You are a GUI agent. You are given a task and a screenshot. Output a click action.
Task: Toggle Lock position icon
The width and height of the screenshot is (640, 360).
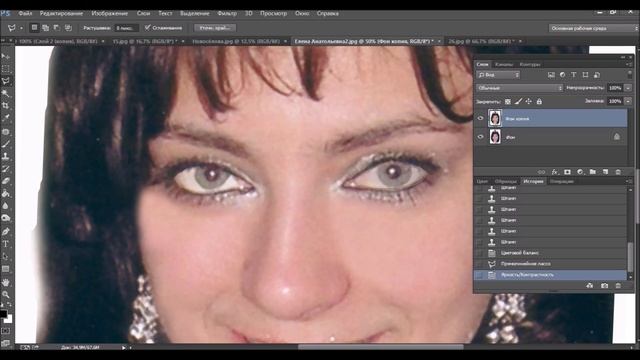(x=529, y=101)
